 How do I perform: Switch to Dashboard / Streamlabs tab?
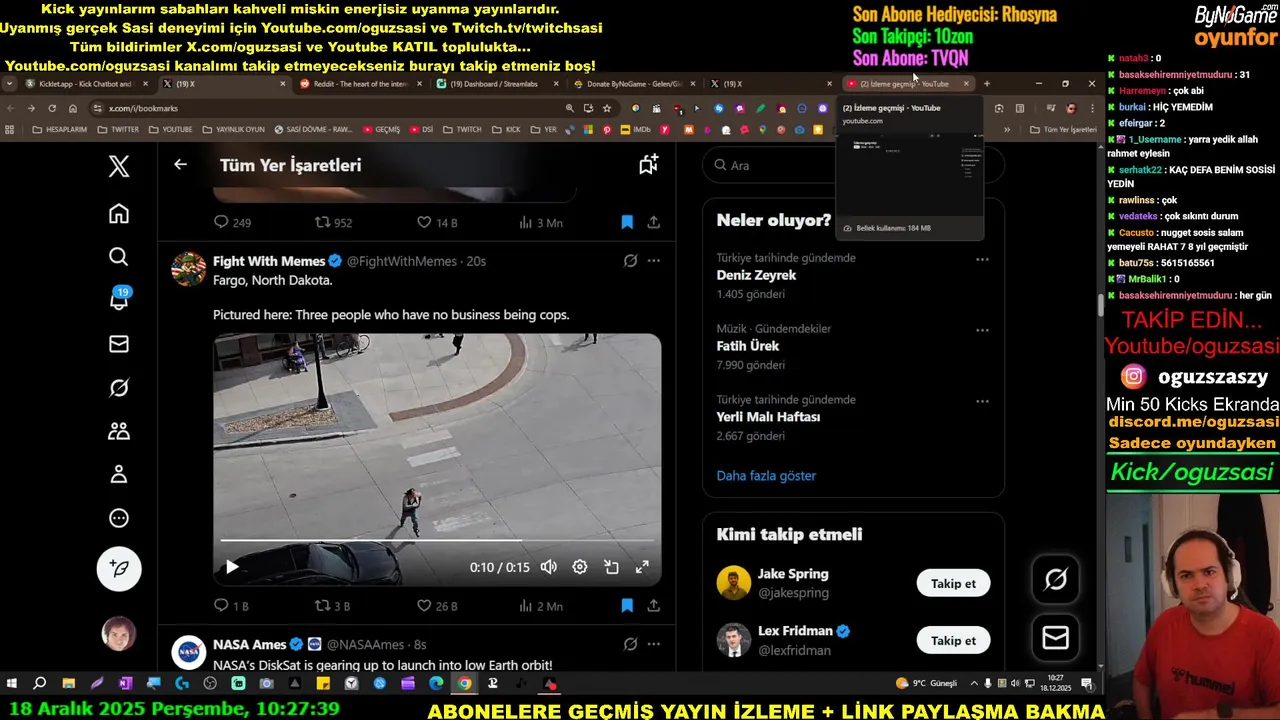click(x=495, y=84)
